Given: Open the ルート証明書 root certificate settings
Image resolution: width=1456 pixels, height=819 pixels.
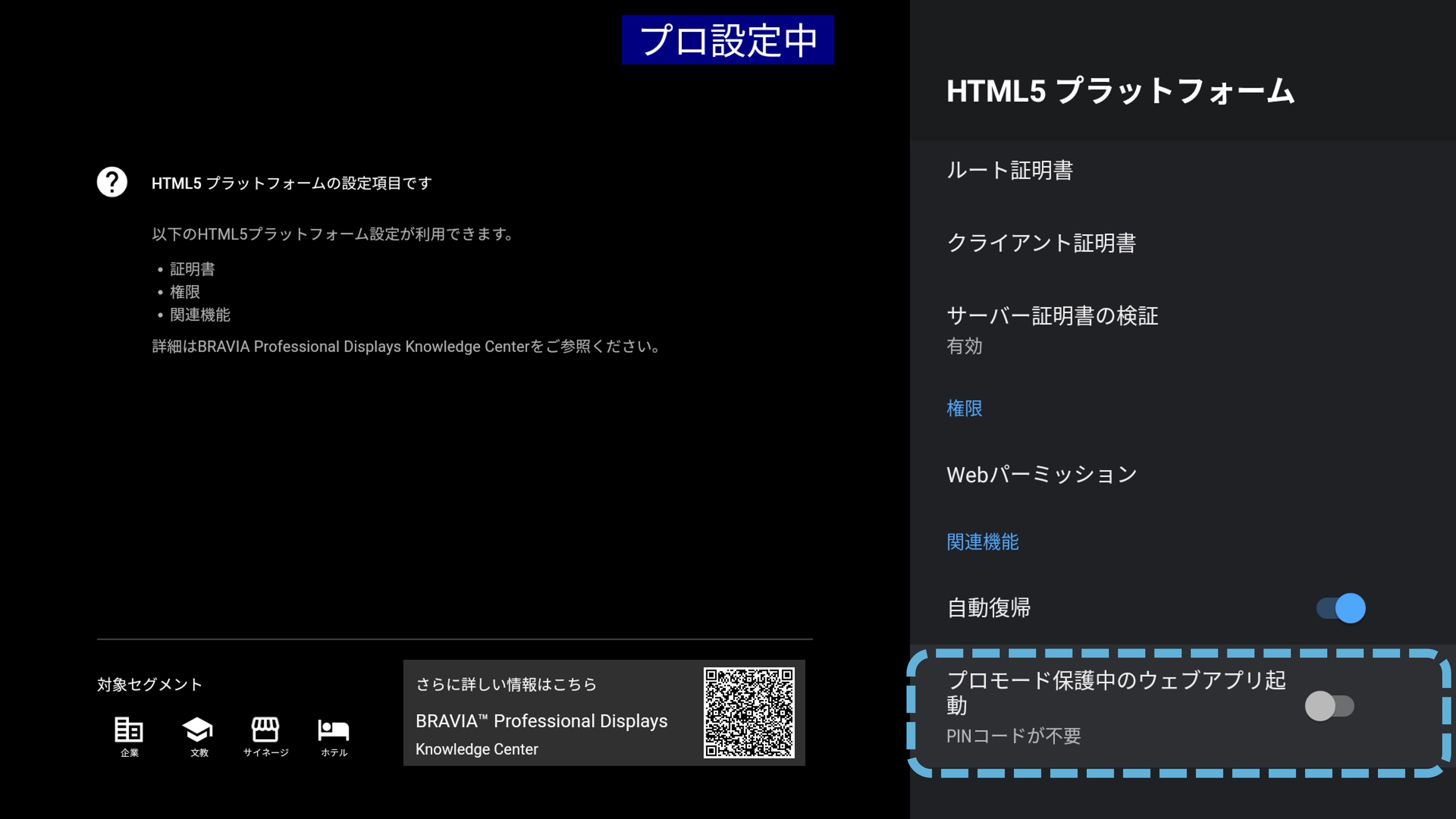Looking at the screenshot, I should (x=1010, y=170).
